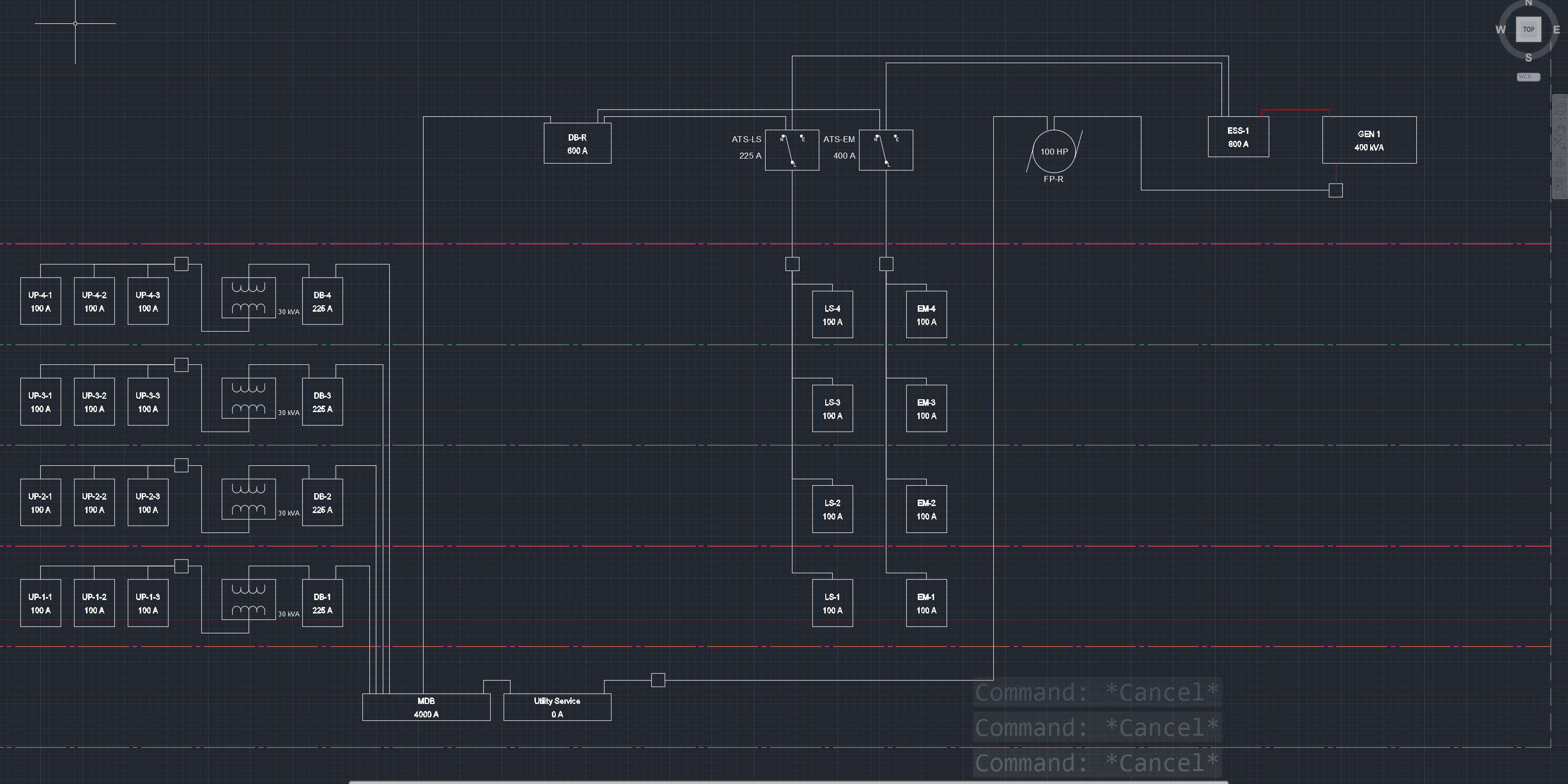Select the Pan hand tool

pos(1560,130)
